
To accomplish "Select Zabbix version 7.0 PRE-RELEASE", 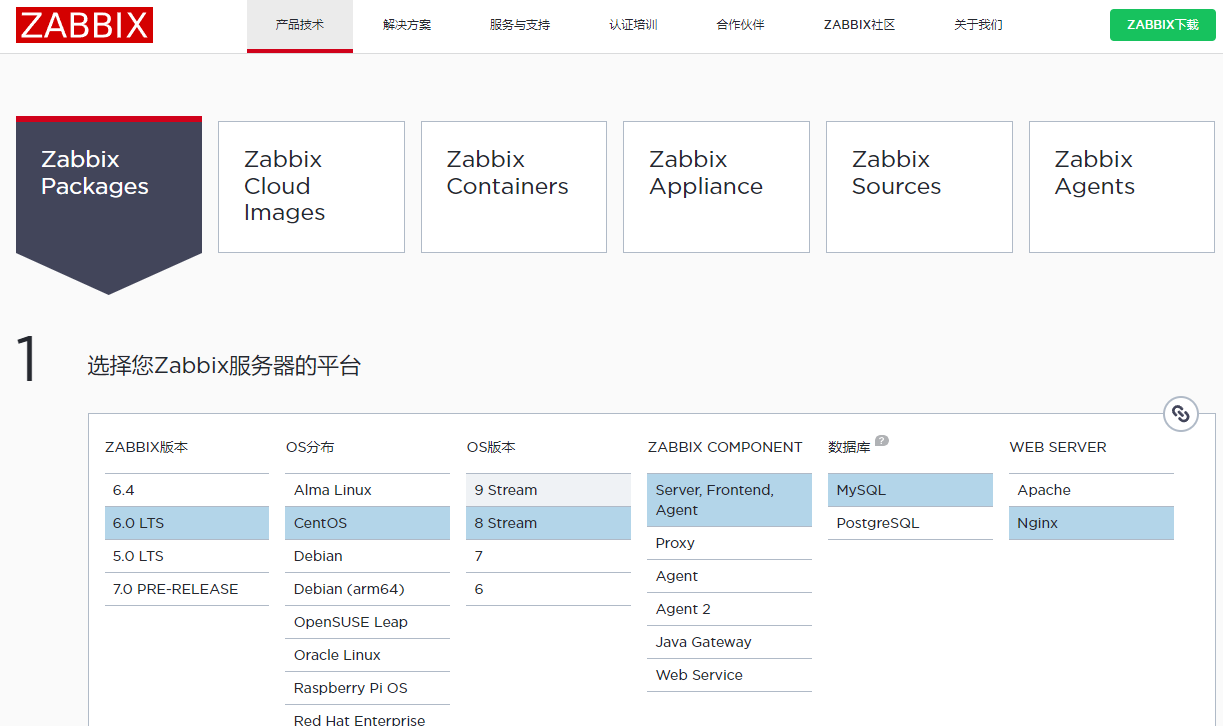I will 187,589.
